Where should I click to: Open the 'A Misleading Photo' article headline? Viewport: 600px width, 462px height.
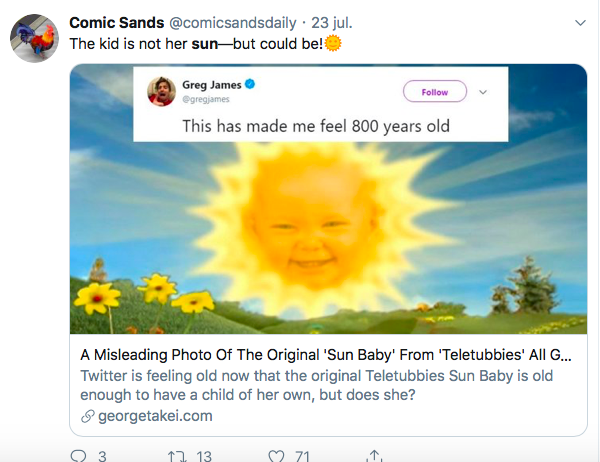coord(330,356)
